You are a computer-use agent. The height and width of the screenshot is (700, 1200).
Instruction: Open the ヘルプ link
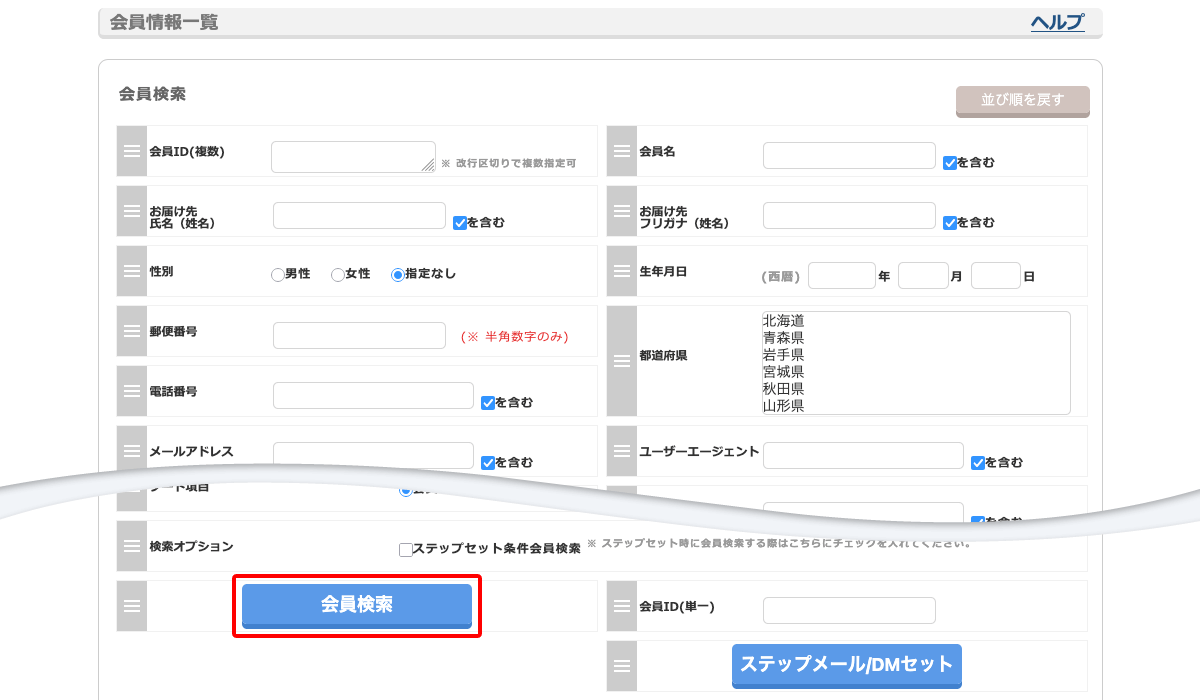pyautogui.click(x=1057, y=23)
